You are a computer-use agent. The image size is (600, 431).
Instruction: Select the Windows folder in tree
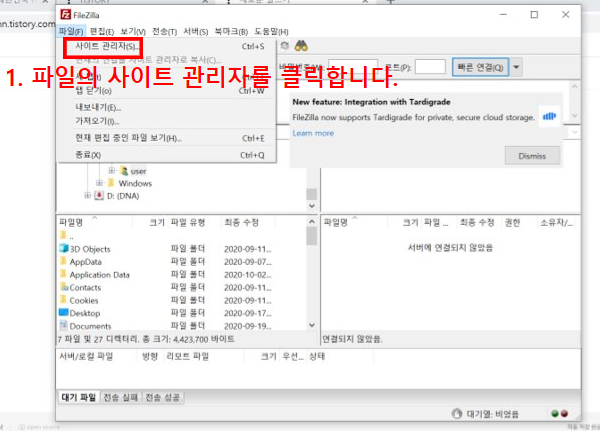click(x=135, y=183)
